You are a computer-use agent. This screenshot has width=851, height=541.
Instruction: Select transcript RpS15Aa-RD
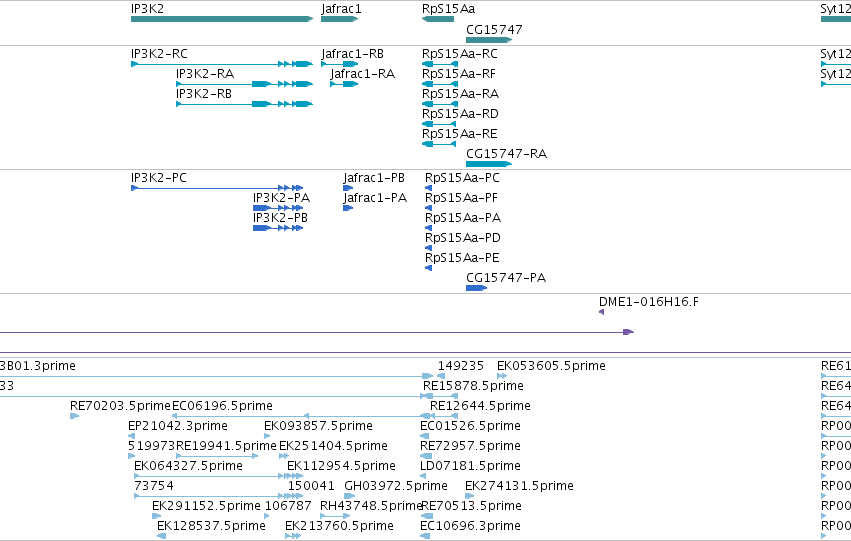point(439,124)
